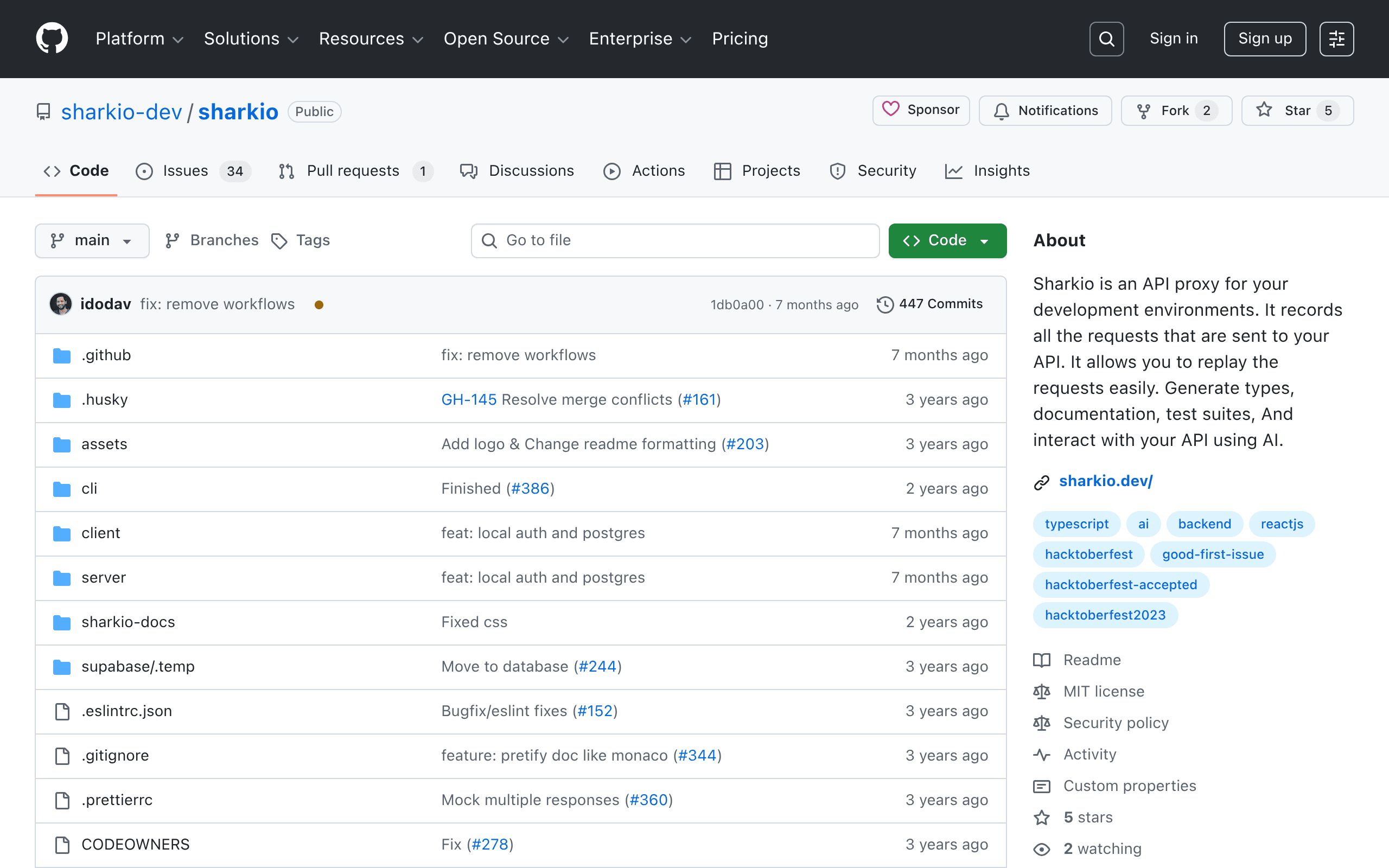Open the sharkio-dev organization link
The width and height of the screenshot is (1389, 868).
click(x=121, y=112)
